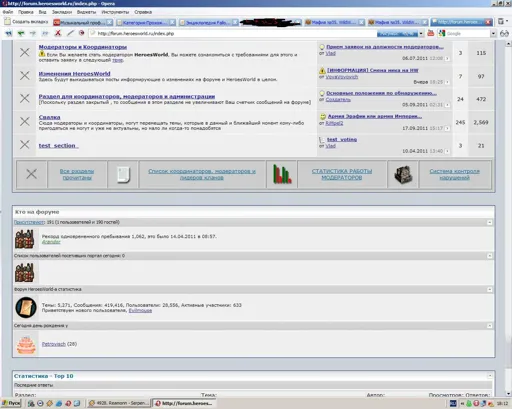512x409 pixels.
Task: Click the go-to-last-post arrow dated 17.09.2011
Action: click(x=447, y=128)
